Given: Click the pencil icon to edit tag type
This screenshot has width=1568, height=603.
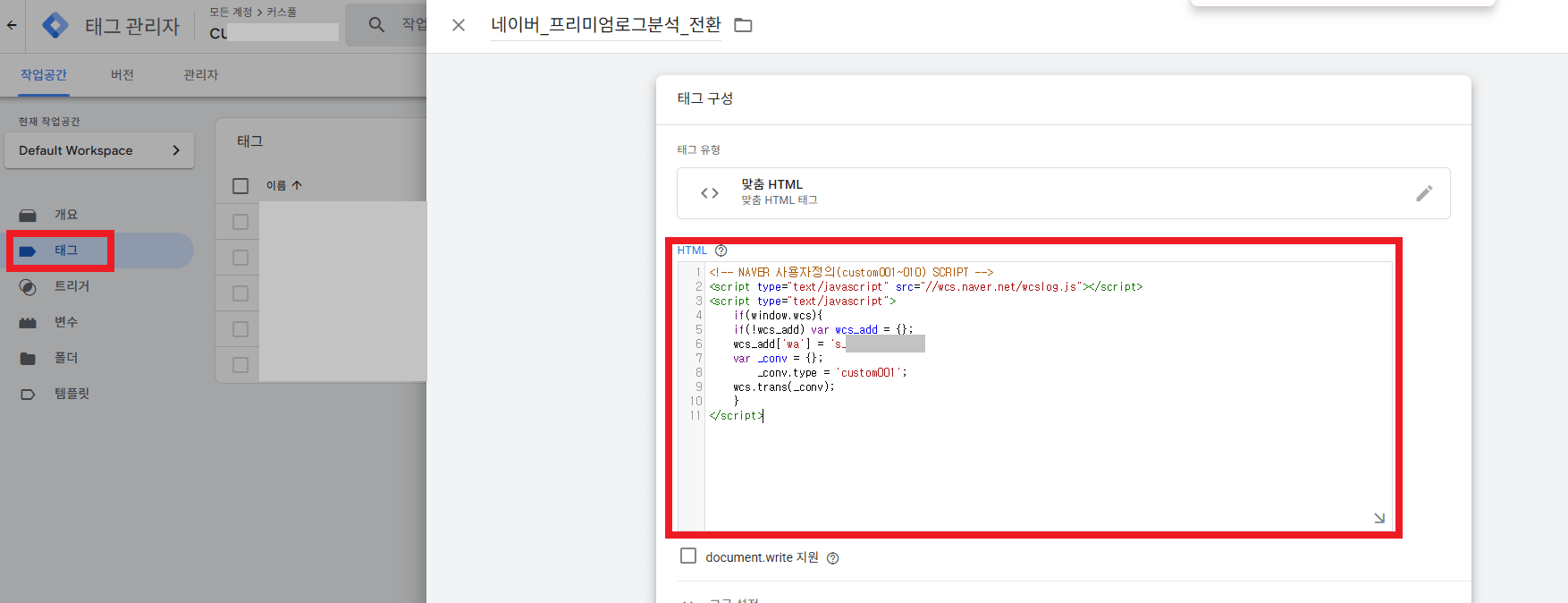Looking at the screenshot, I should tap(1424, 193).
